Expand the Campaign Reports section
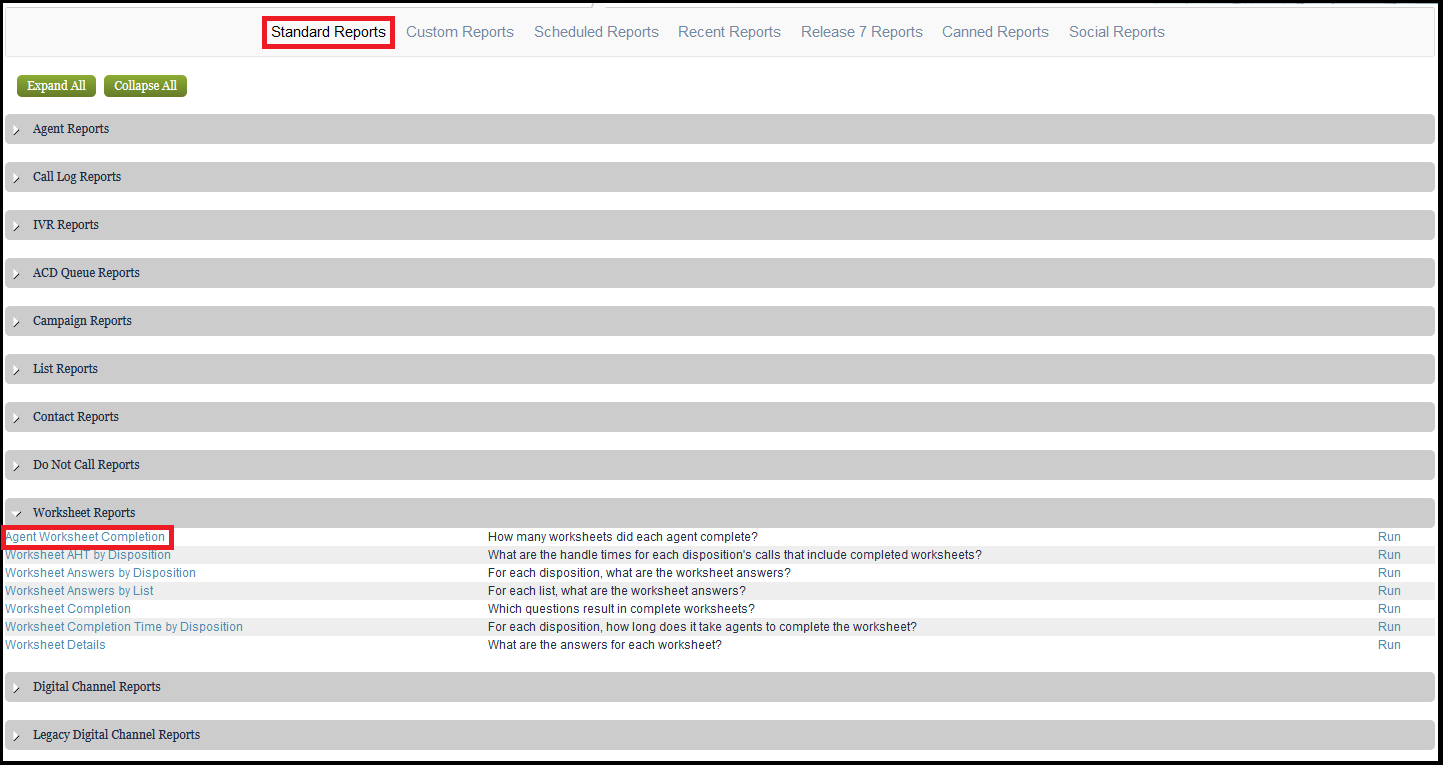Viewport: 1443px width, 765px height. click(x=720, y=321)
